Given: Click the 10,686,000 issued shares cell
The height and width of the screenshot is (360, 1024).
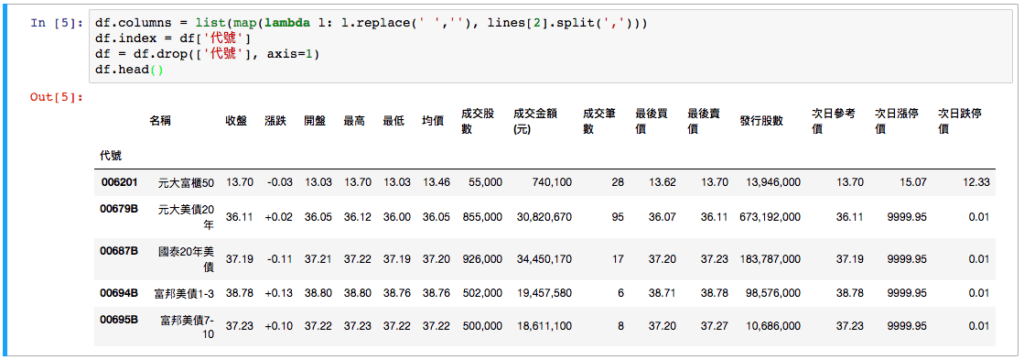Looking at the screenshot, I should [773, 326].
